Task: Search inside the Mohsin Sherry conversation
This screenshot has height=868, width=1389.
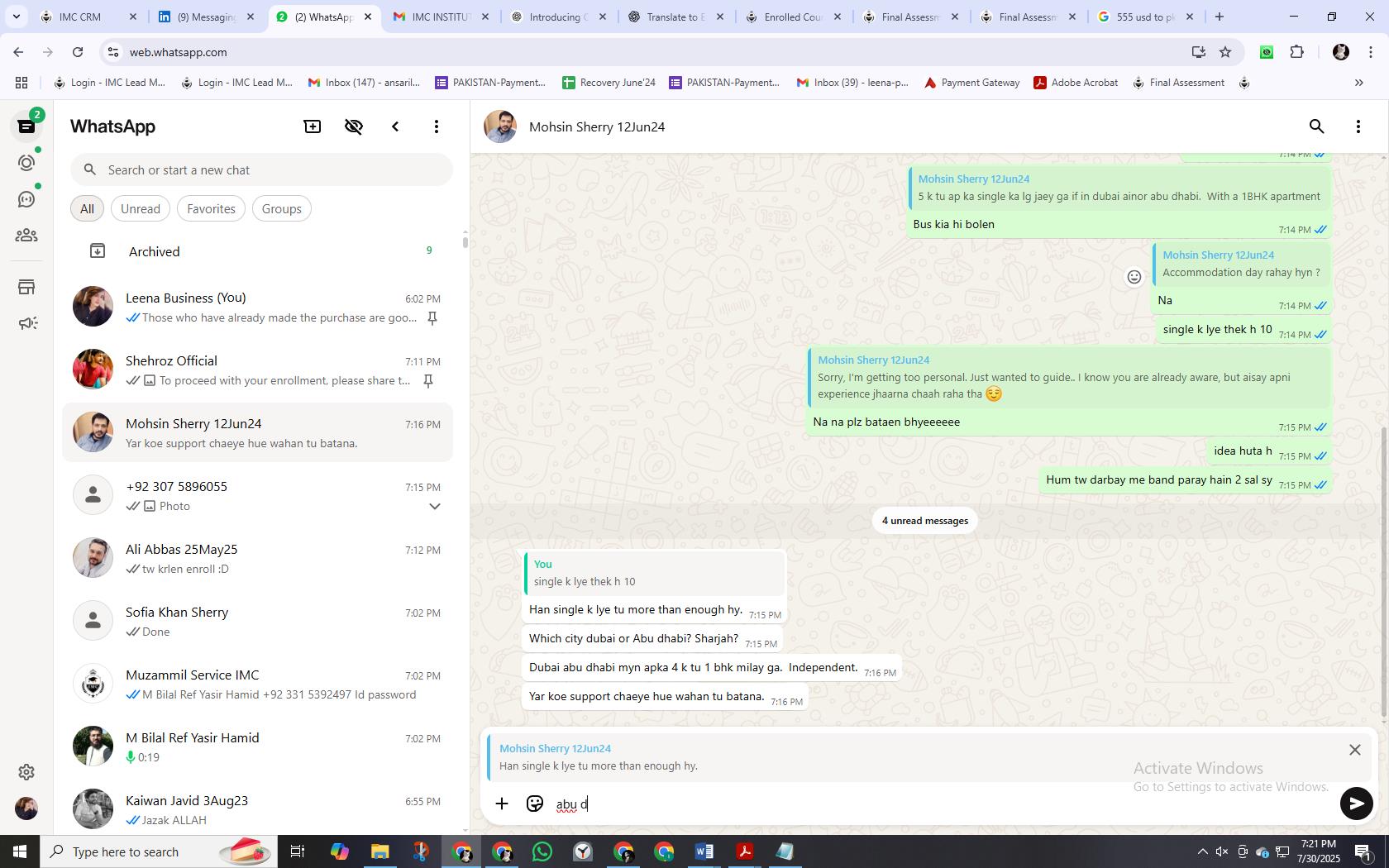Action: (1317, 126)
